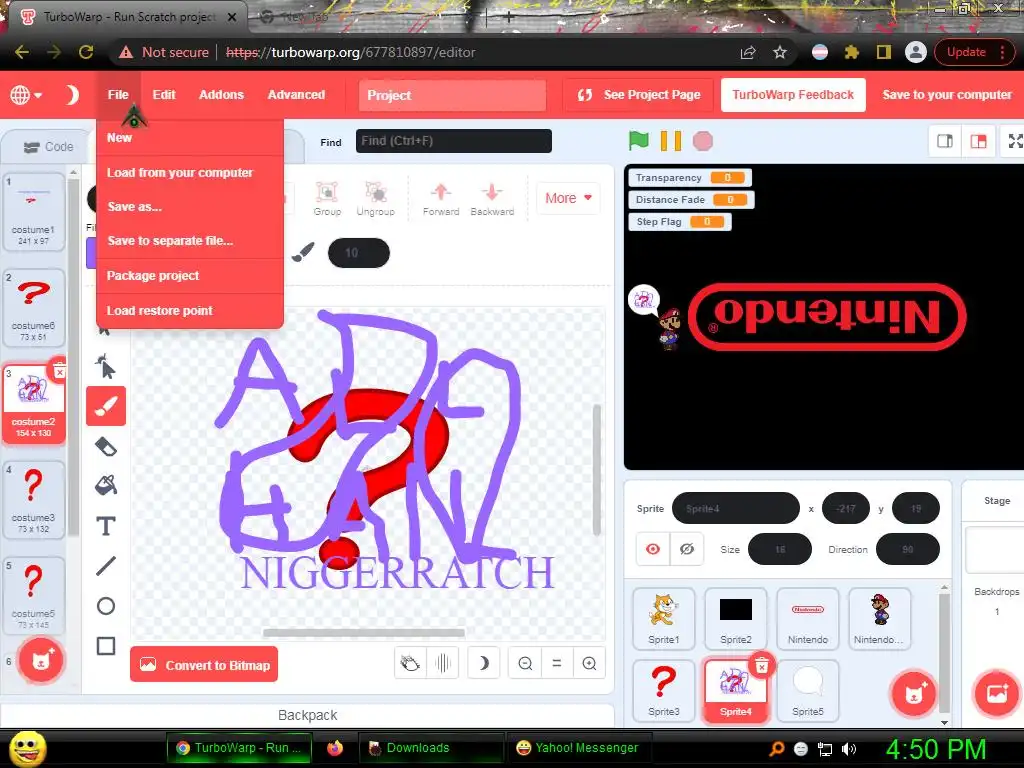Open Yahoo! Messenger in taskbar
Viewport: 1024px width, 768px height.
(577, 748)
